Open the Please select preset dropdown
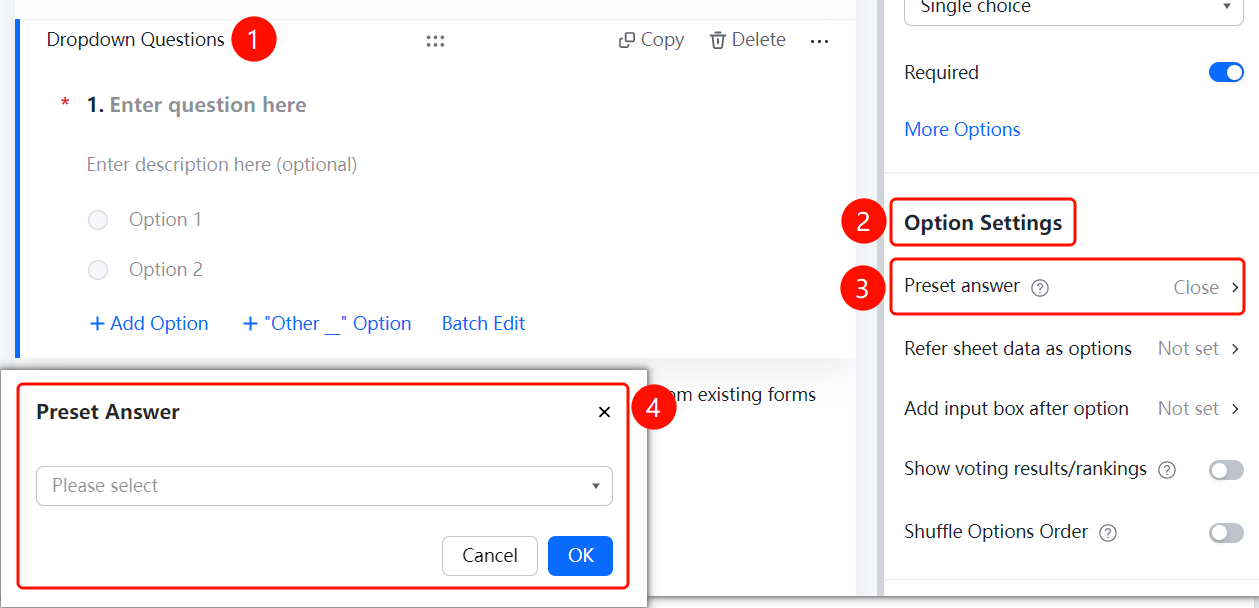 pos(324,486)
